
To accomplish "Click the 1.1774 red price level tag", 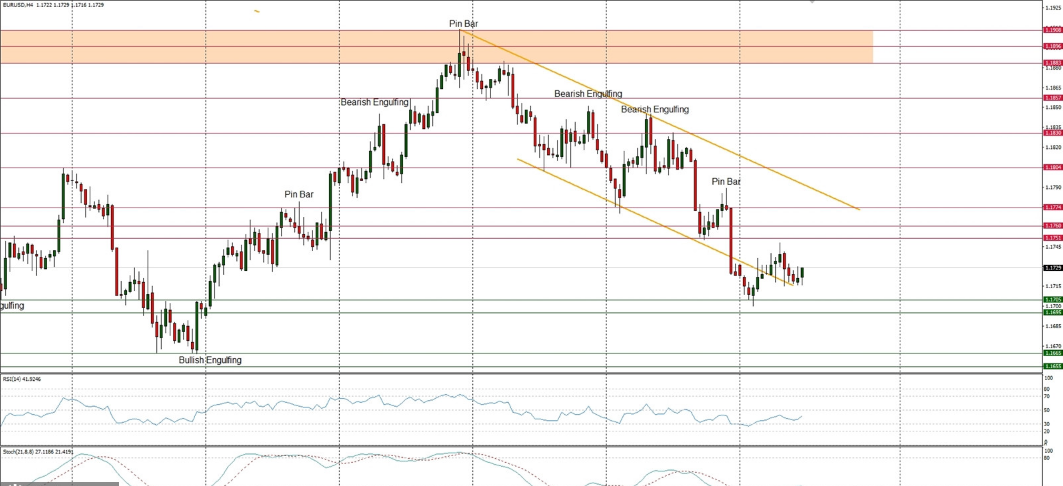I will tap(1052, 207).
